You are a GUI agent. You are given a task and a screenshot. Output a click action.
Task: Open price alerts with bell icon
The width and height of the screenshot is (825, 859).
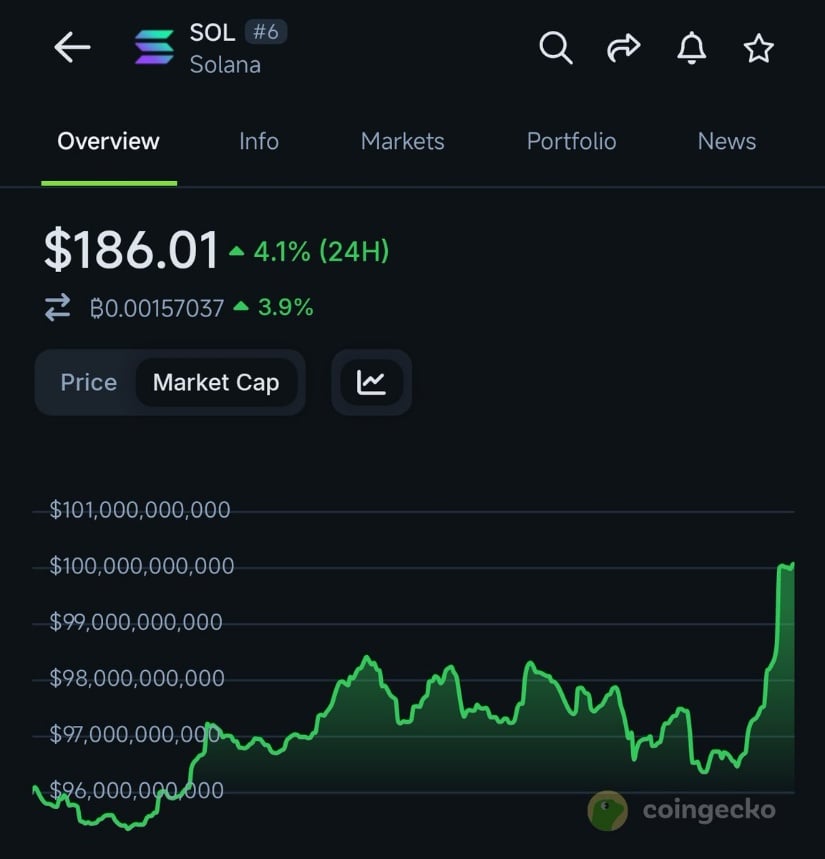tap(691, 47)
